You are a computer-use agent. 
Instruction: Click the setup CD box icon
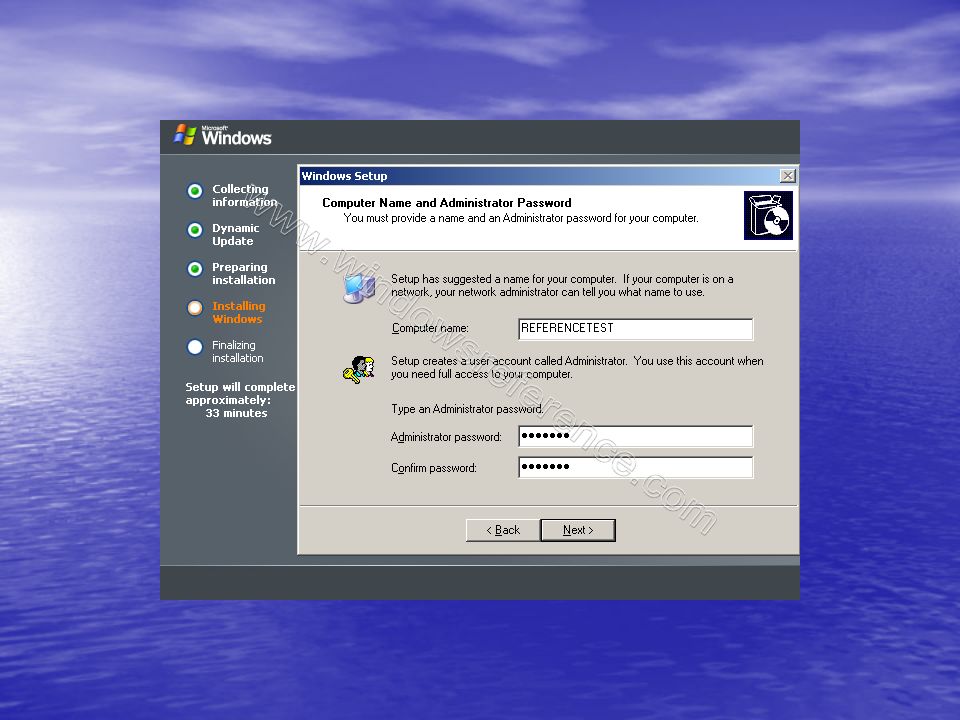coord(768,216)
